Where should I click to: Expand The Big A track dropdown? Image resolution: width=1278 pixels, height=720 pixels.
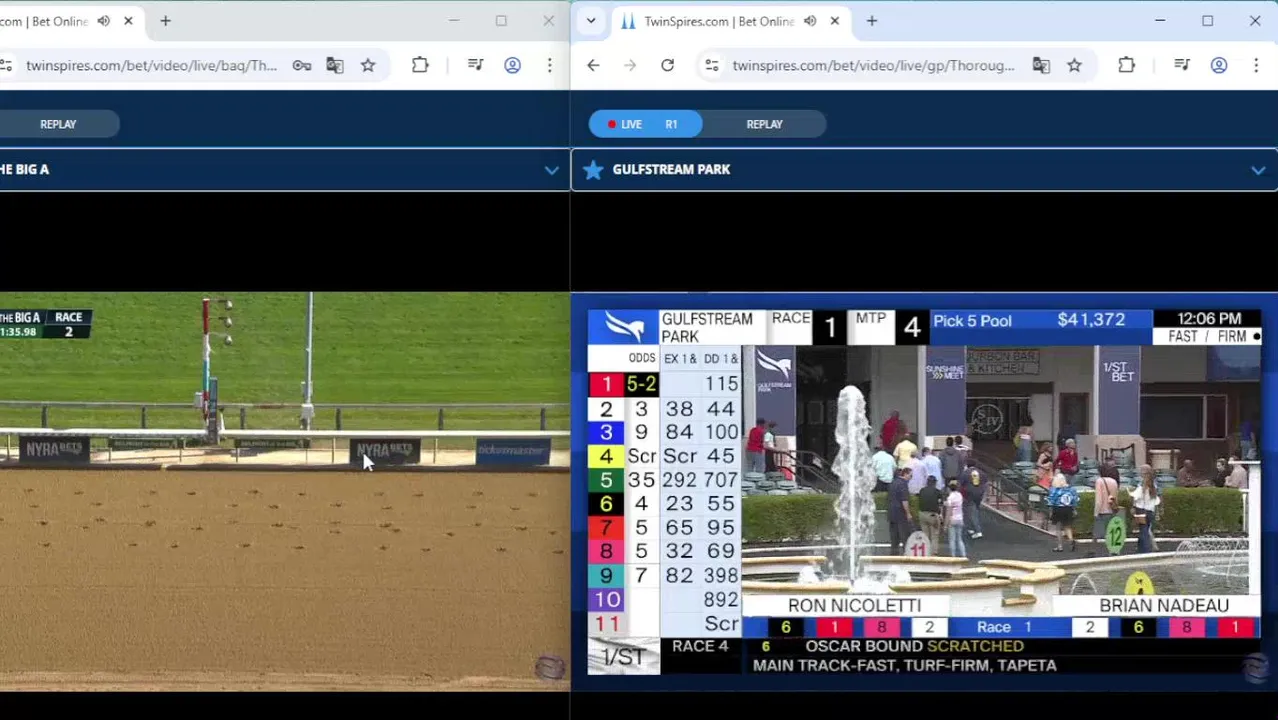click(551, 170)
